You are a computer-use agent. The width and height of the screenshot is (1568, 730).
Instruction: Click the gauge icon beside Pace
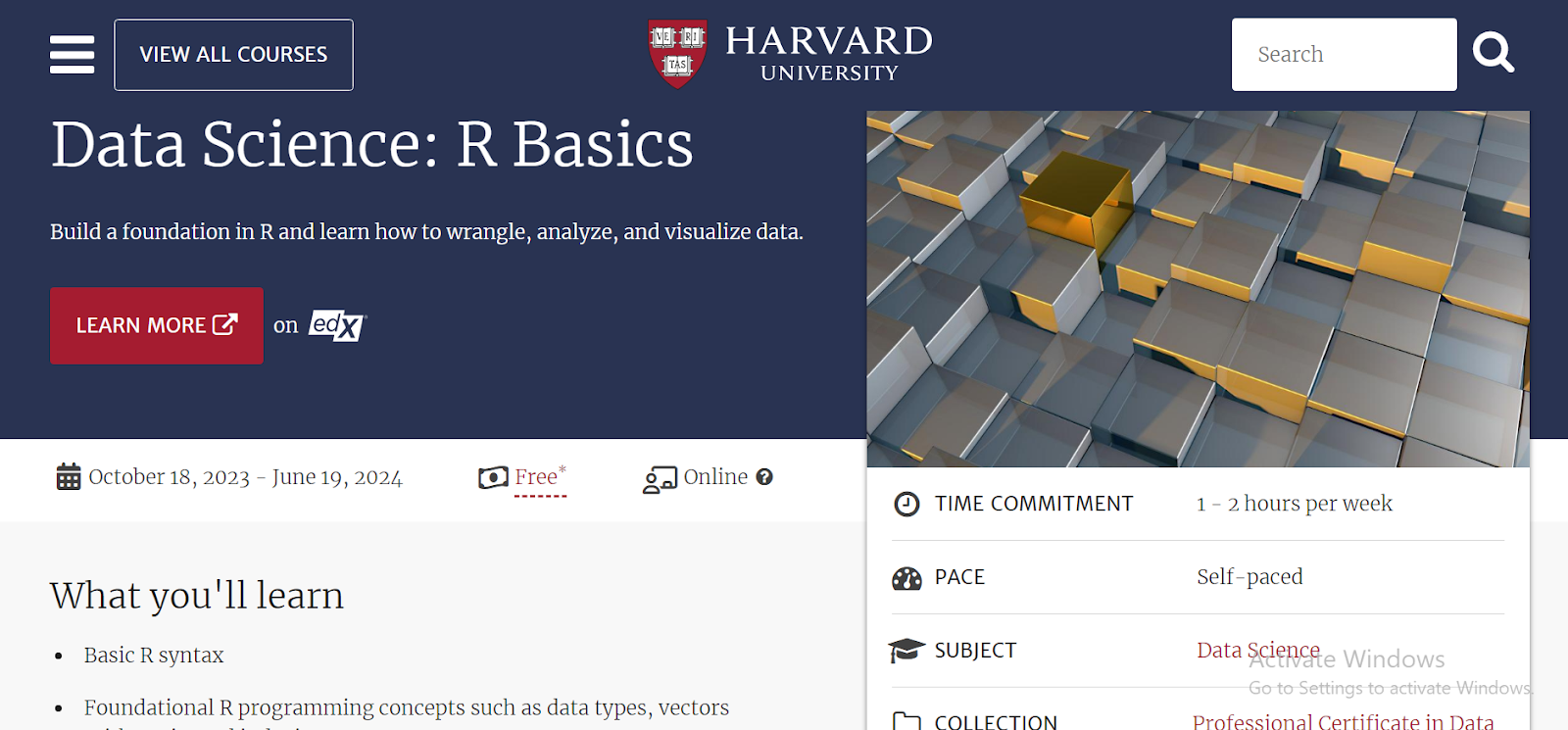coord(907,577)
